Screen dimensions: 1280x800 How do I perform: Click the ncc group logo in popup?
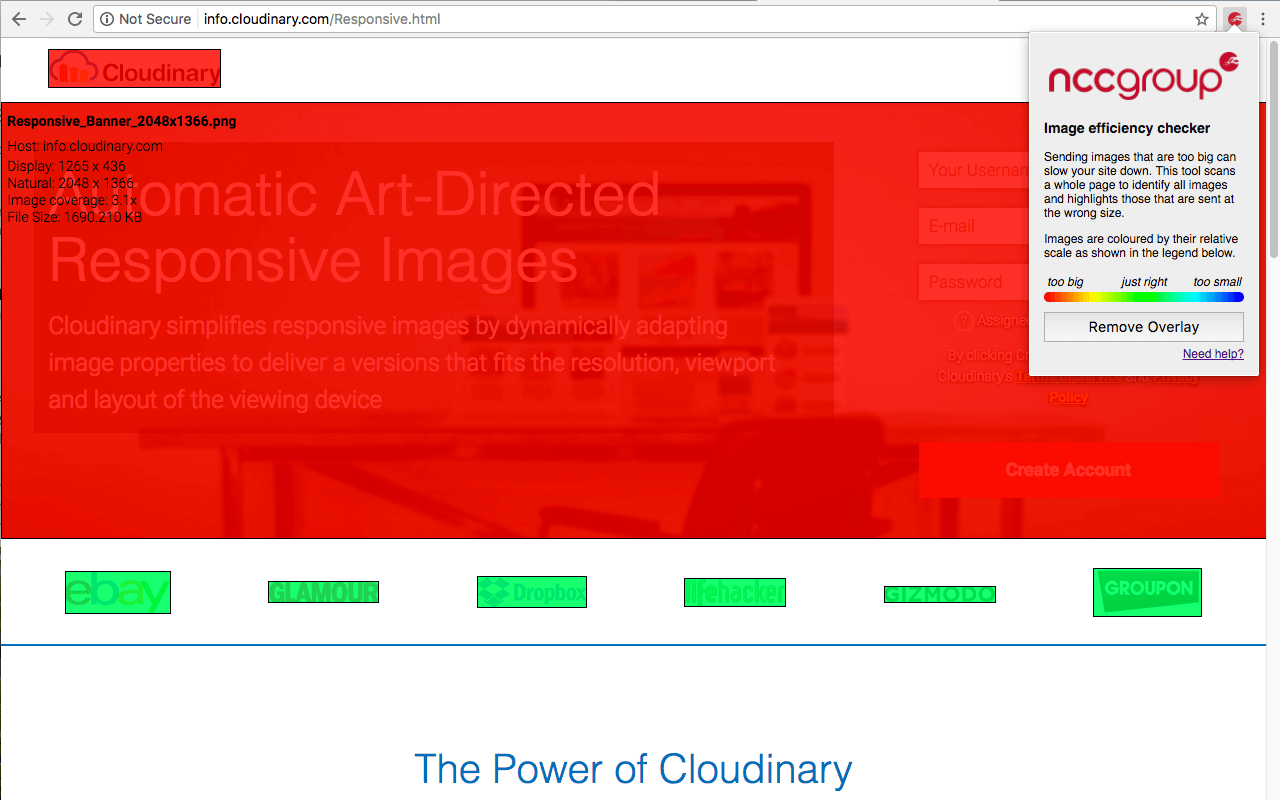pyautogui.click(x=1144, y=76)
